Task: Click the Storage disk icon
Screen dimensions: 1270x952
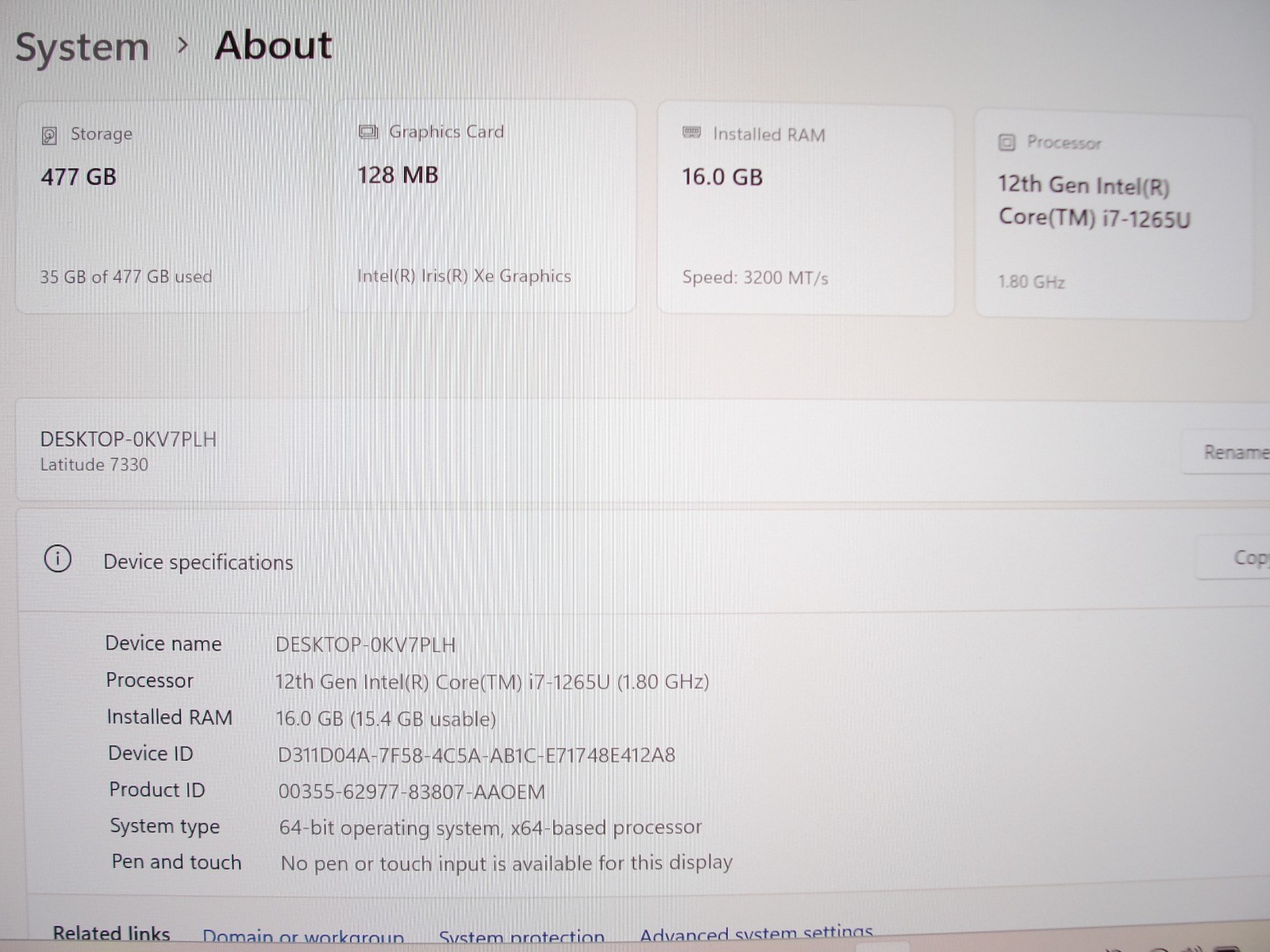Action: click(x=49, y=136)
